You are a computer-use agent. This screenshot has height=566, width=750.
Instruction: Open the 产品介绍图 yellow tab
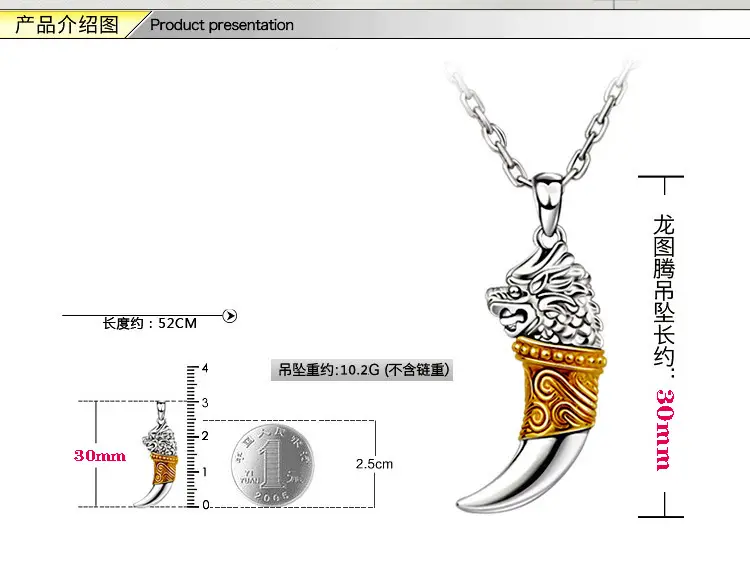67,24
